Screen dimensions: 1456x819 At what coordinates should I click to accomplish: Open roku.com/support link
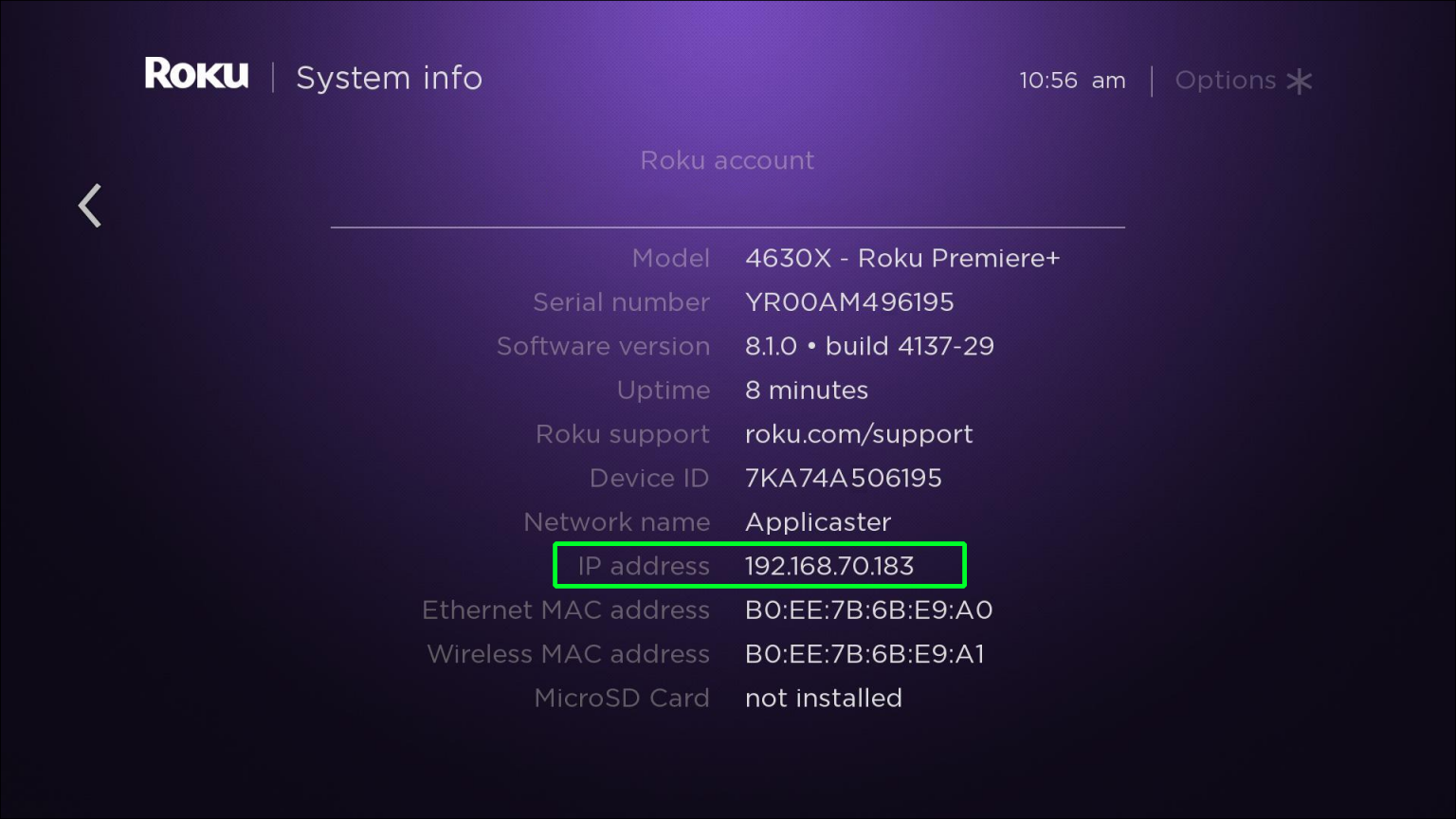click(x=859, y=434)
